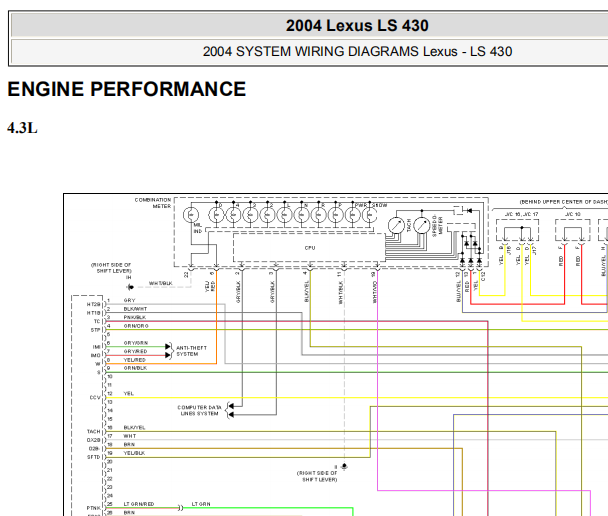
Task: Click the 'COMPUTER DATA LINES SYSTEM' label
Action: point(199,410)
